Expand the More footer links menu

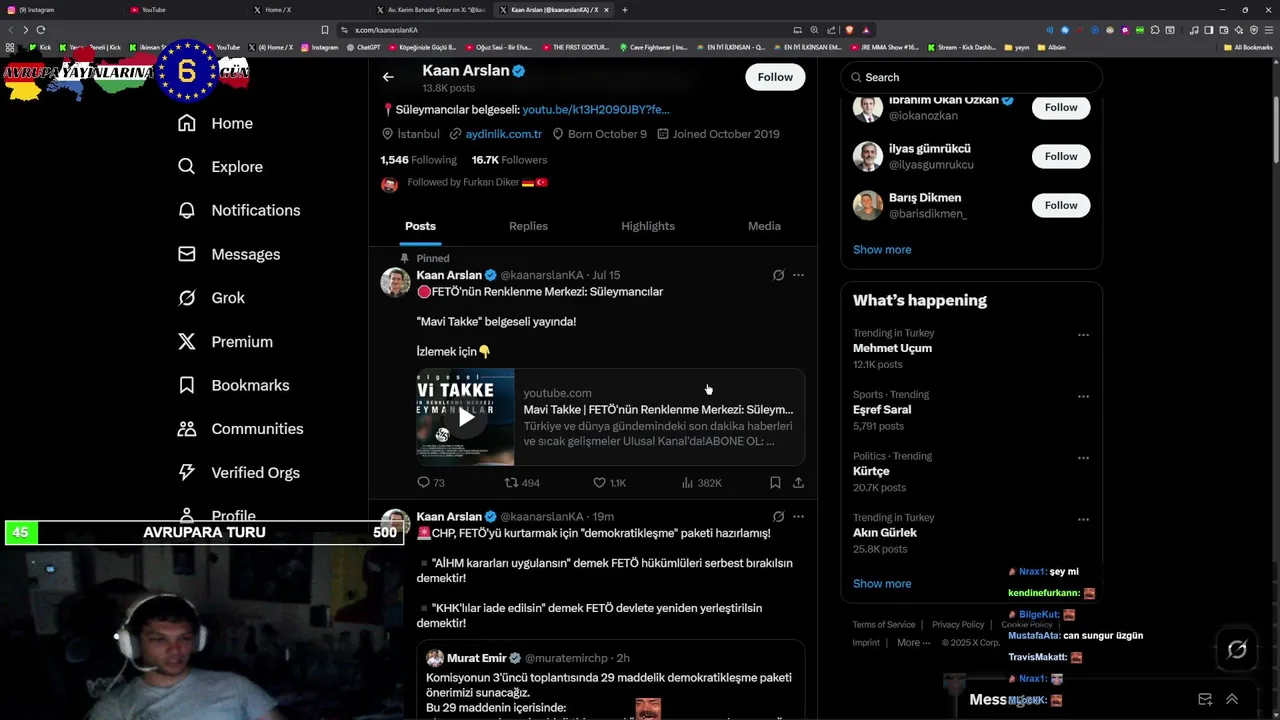pyautogui.click(x=913, y=643)
